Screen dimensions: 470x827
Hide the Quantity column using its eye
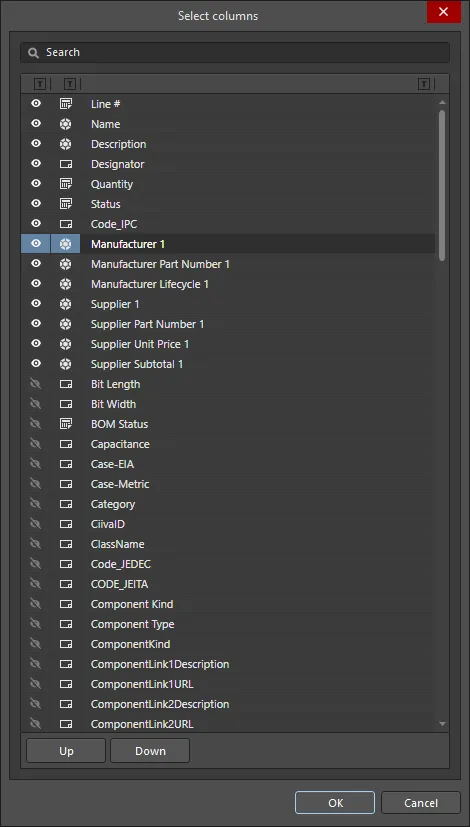(36, 184)
